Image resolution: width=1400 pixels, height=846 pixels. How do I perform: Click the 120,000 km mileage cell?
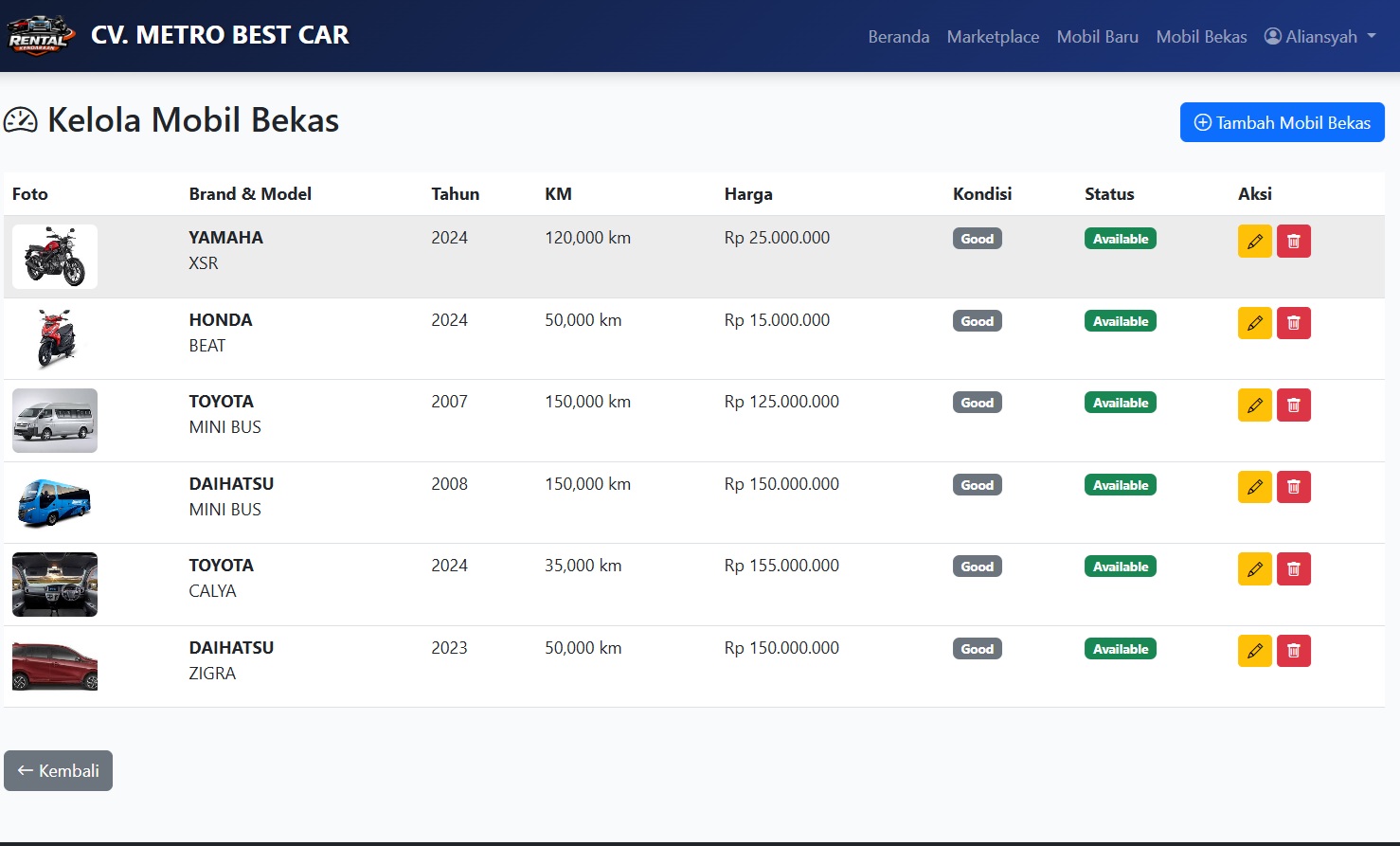click(x=587, y=238)
